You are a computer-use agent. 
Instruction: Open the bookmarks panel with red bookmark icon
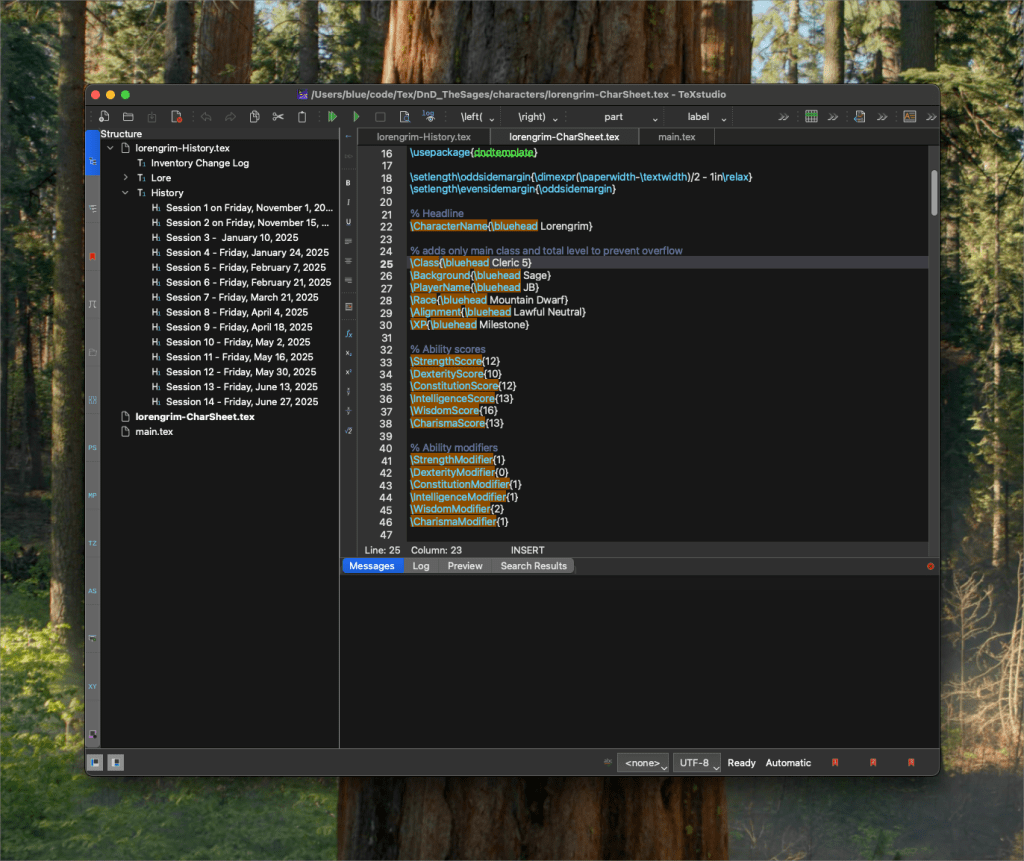(x=93, y=257)
